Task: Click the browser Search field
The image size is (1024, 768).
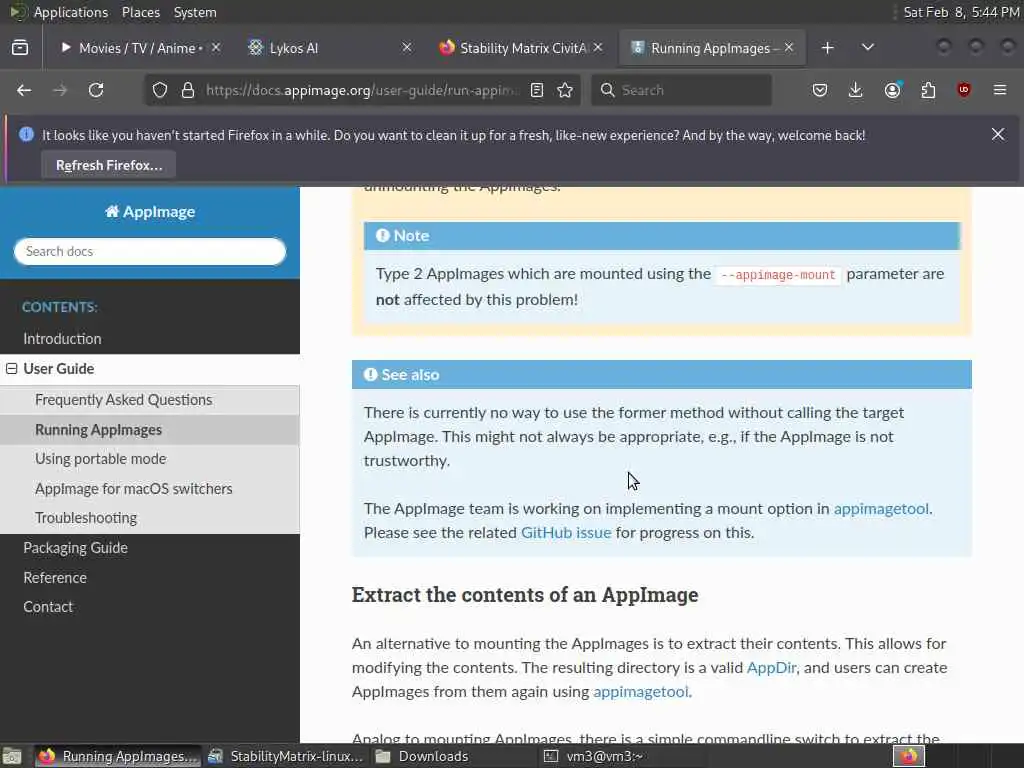Action: tap(681, 90)
